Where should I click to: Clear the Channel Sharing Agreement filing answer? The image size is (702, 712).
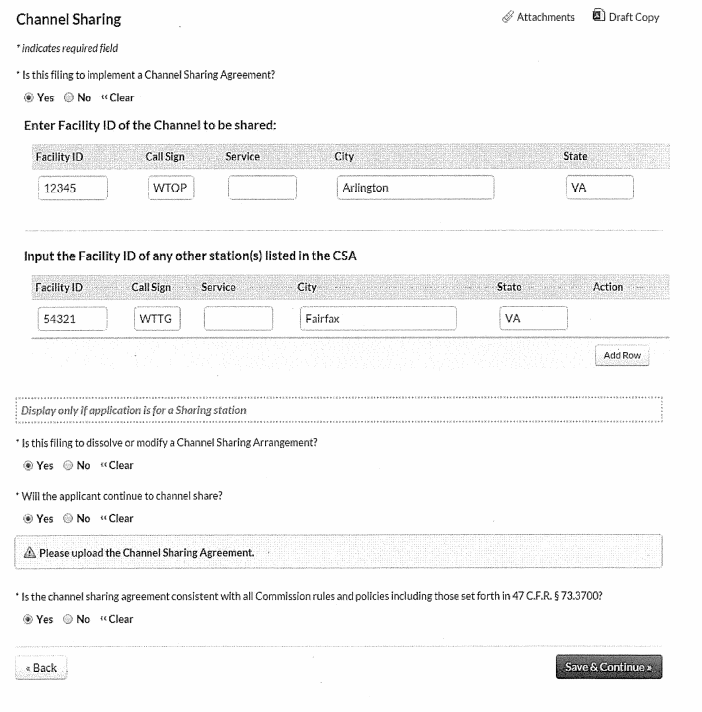[x=116, y=98]
